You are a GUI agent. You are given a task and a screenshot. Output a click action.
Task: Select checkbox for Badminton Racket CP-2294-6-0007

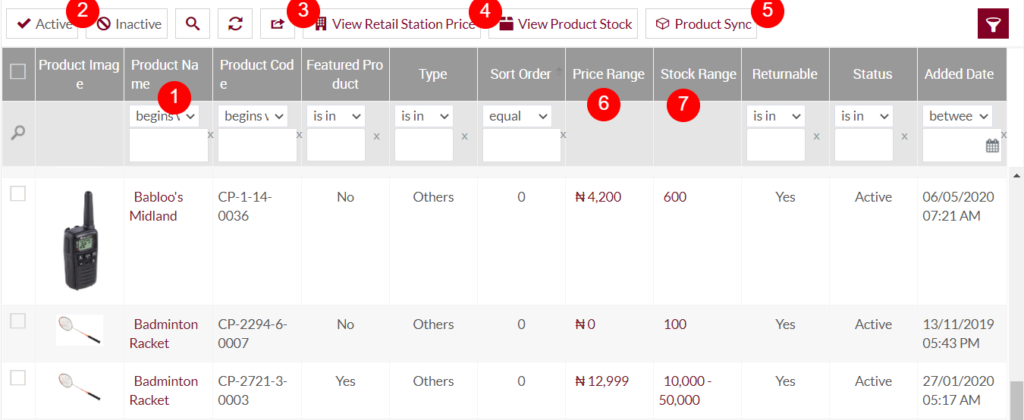point(17,321)
